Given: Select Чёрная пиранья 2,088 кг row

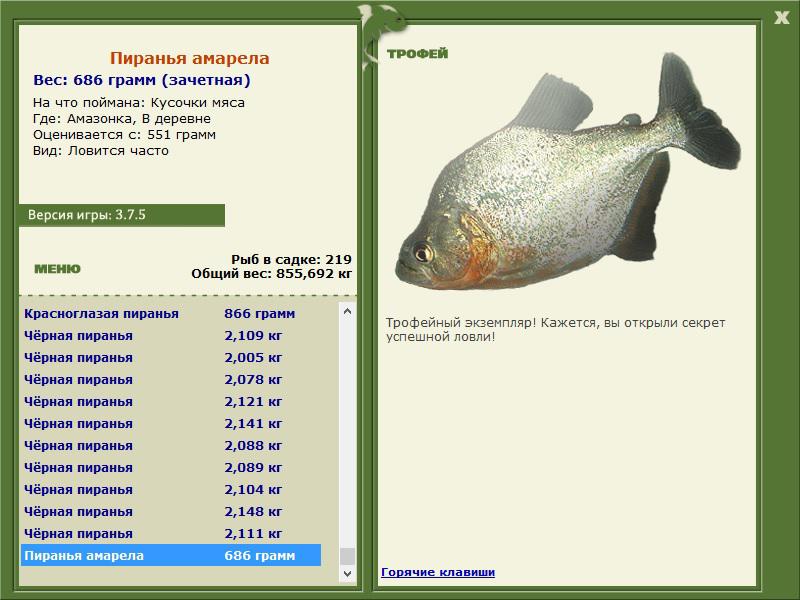Looking at the screenshot, I should (x=171, y=445).
